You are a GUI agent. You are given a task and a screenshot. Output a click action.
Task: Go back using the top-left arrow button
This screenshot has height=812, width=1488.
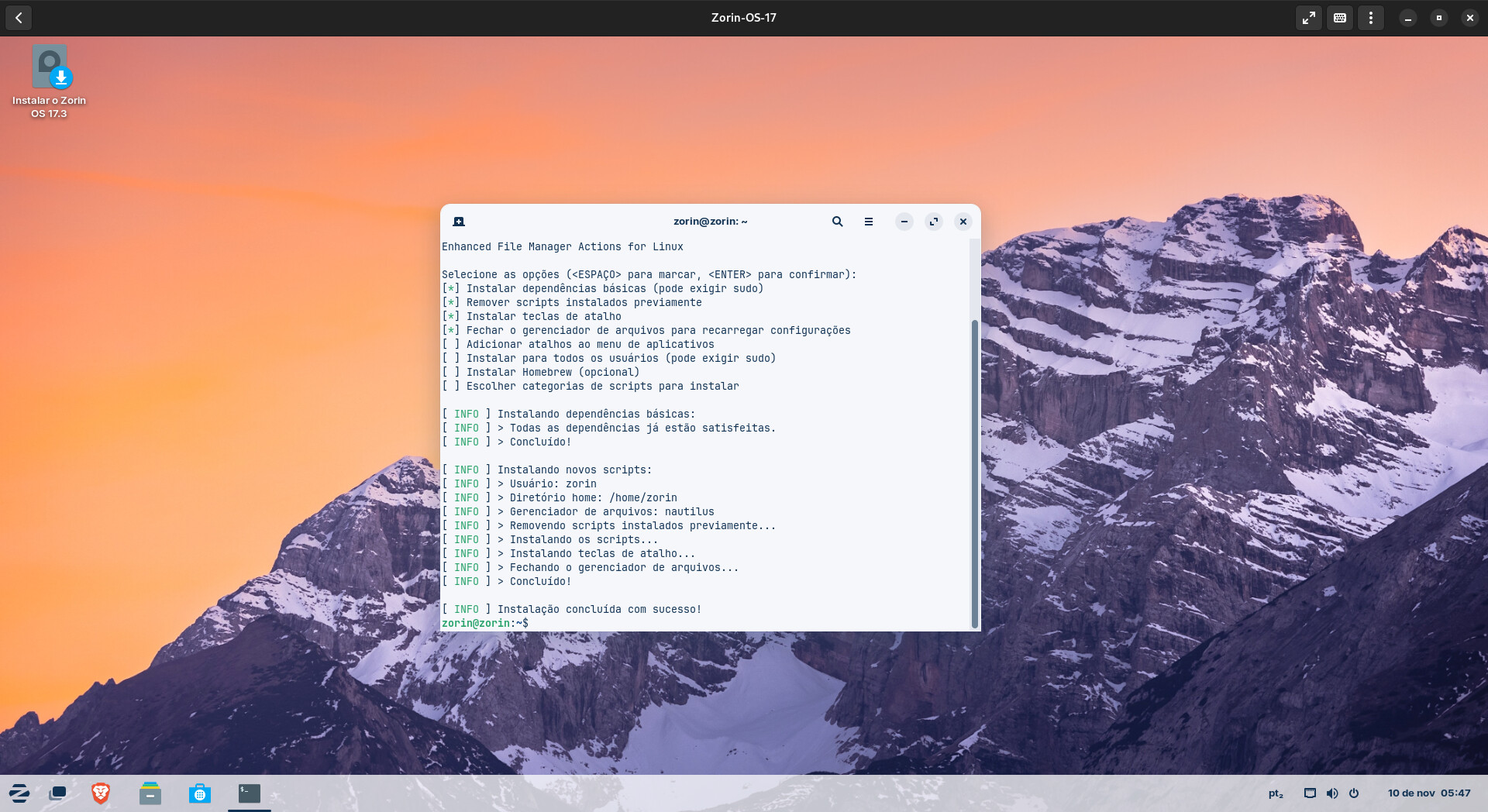click(x=19, y=18)
